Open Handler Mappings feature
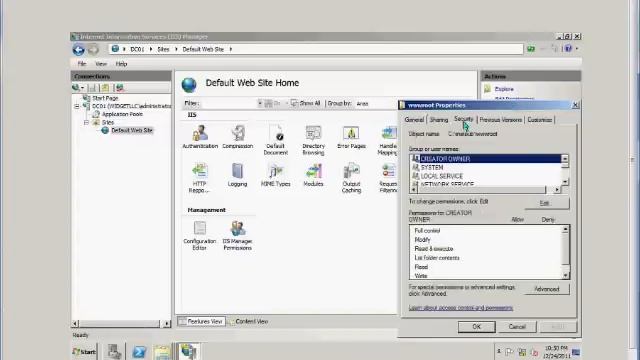Viewport: 640px width, 360px height. (388, 140)
